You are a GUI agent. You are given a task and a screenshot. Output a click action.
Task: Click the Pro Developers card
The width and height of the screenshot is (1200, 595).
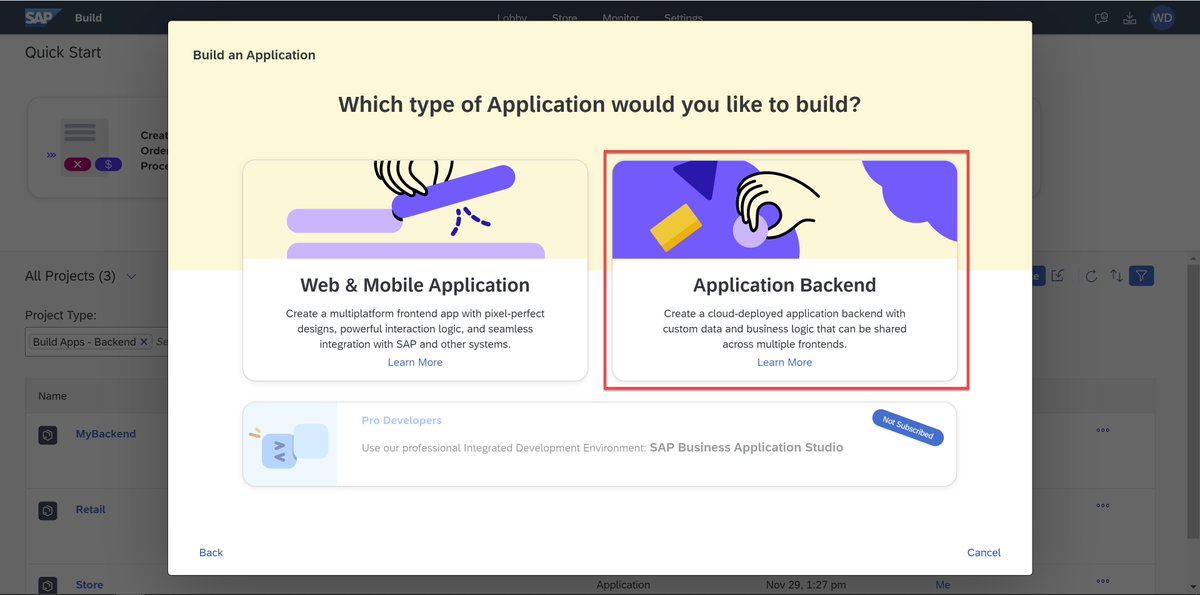pos(599,444)
